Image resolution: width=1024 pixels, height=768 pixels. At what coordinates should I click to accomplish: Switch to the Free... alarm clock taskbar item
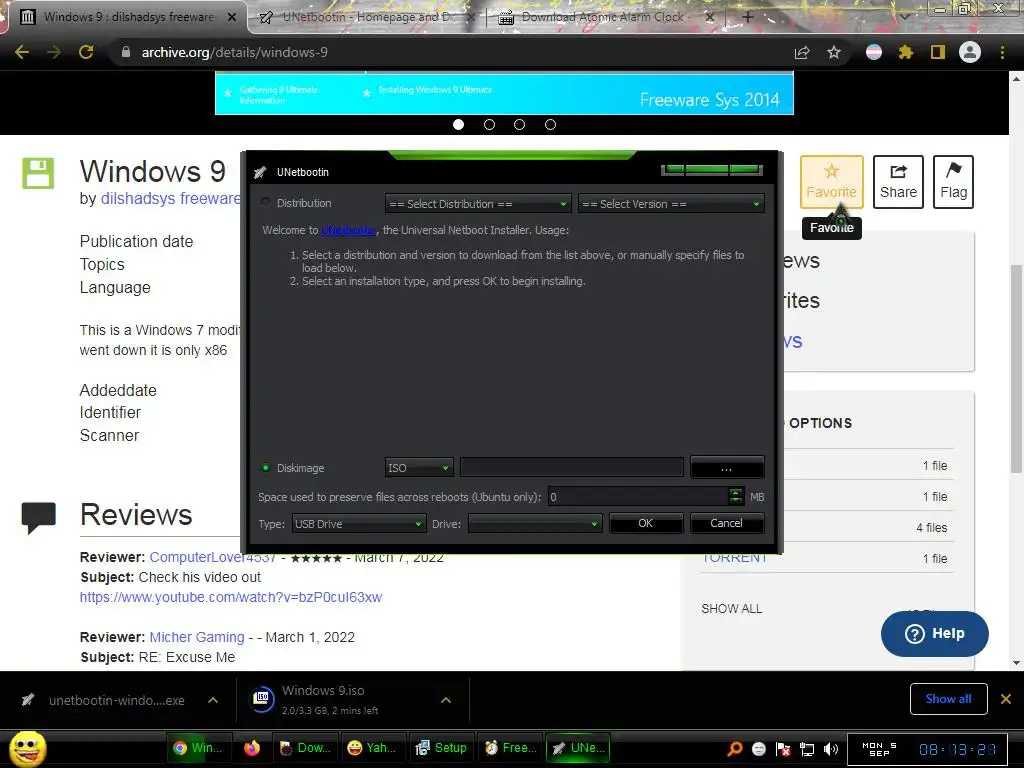pos(510,748)
